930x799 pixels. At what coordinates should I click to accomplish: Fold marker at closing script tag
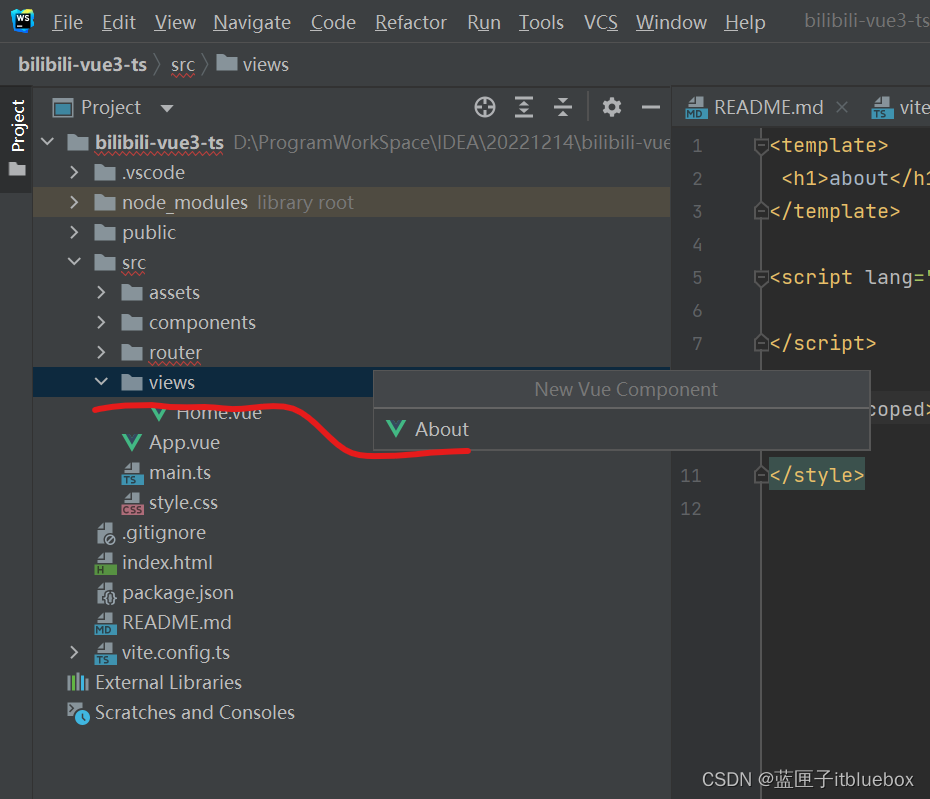(761, 343)
